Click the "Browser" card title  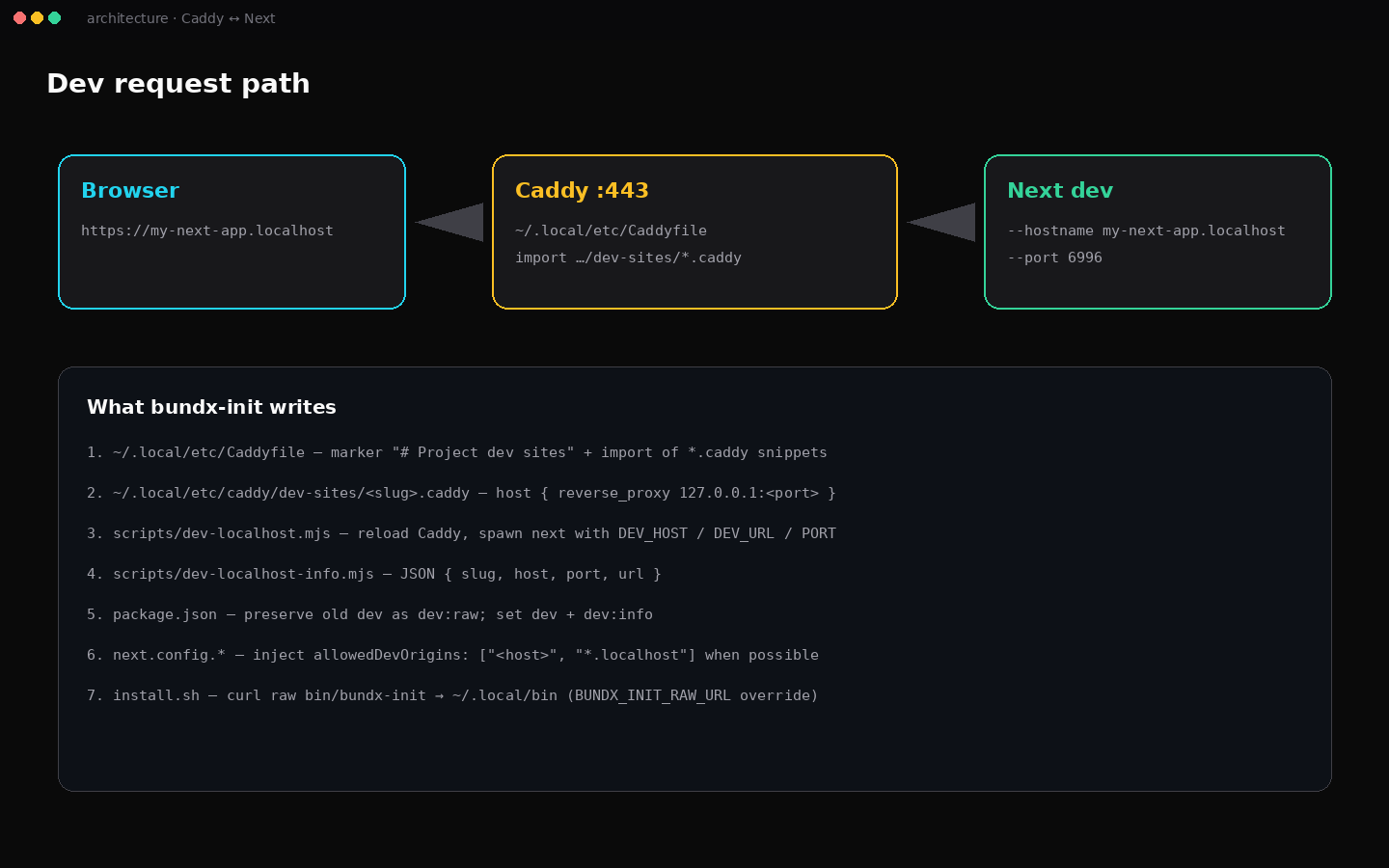pos(130,191)
